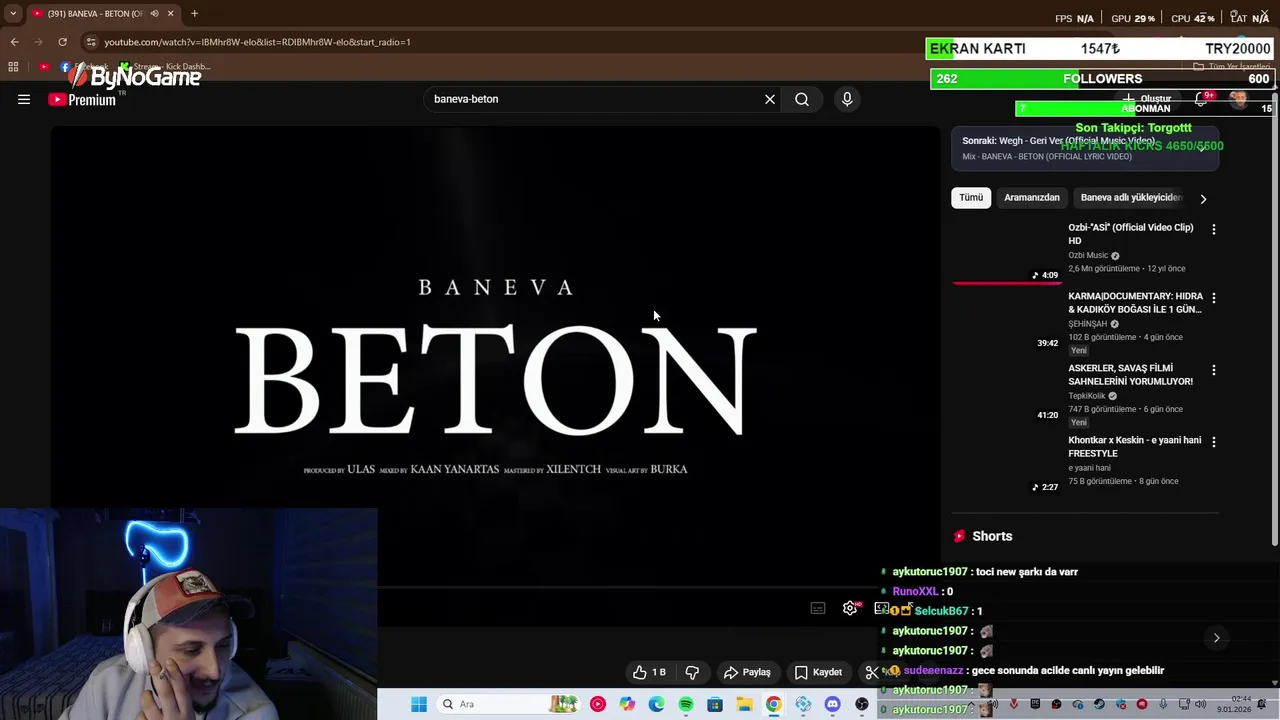Click the YouTube Premium logo

[82, 99]
